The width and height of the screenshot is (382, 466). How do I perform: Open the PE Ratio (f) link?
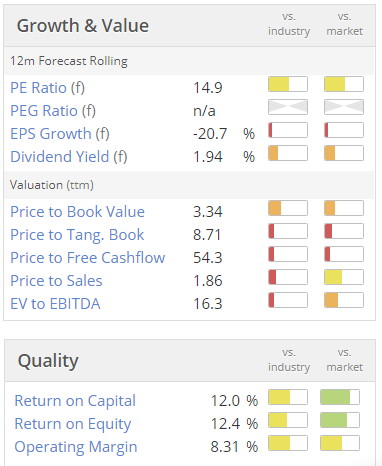coord(48,88)
